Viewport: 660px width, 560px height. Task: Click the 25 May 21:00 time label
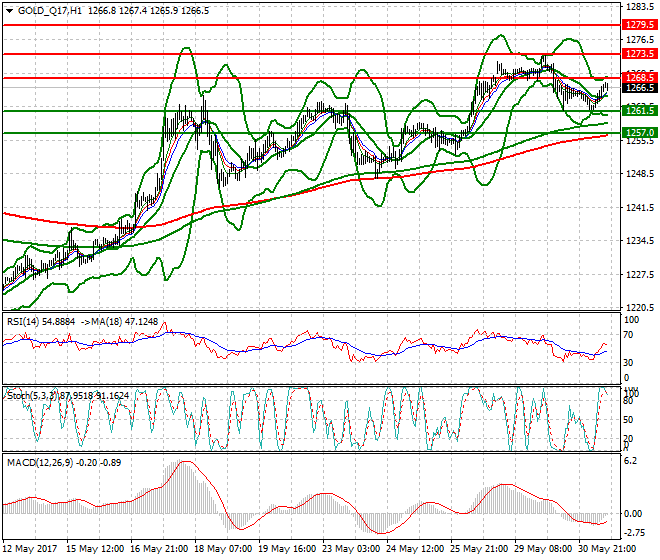click(480, 549)
